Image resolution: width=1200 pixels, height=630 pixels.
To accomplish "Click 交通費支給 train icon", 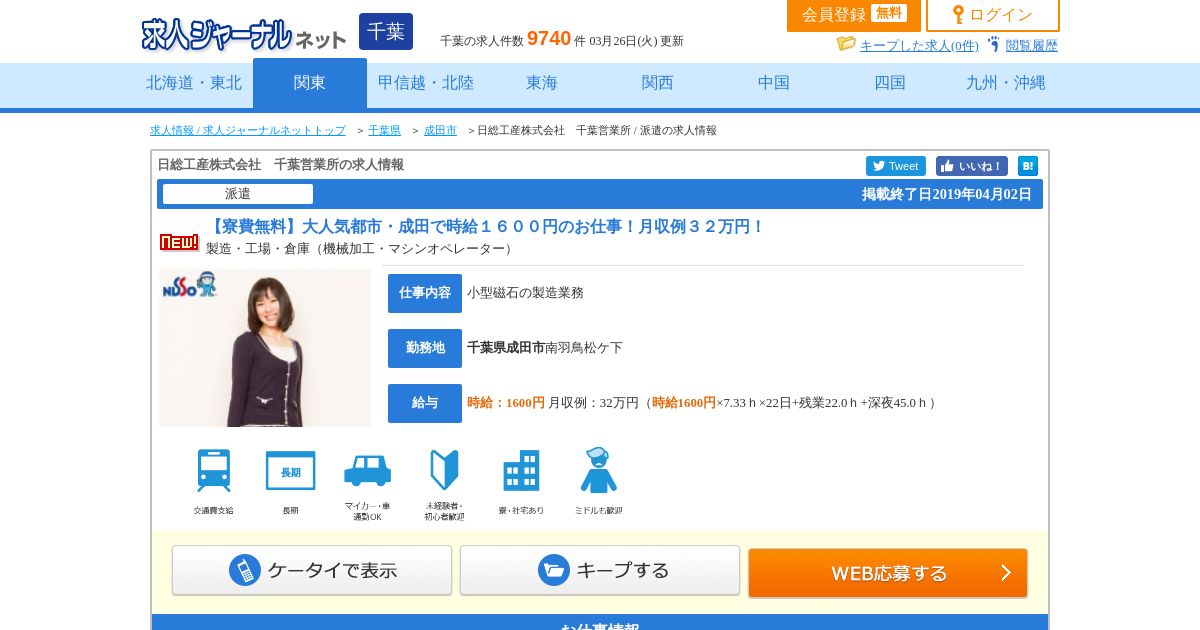I will point(214,470).
